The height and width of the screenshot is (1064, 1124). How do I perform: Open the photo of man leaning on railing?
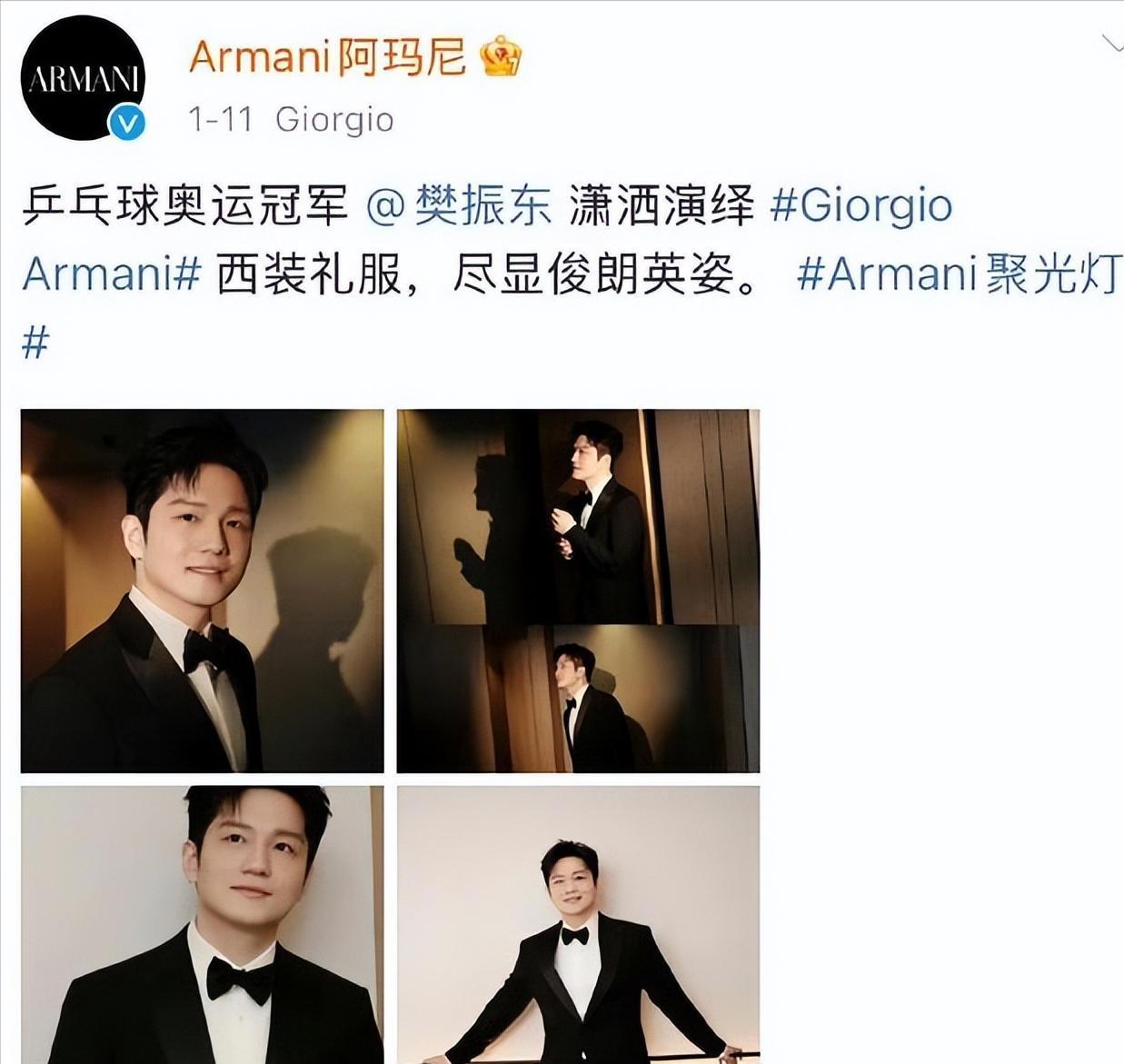(x=578, y=925)
